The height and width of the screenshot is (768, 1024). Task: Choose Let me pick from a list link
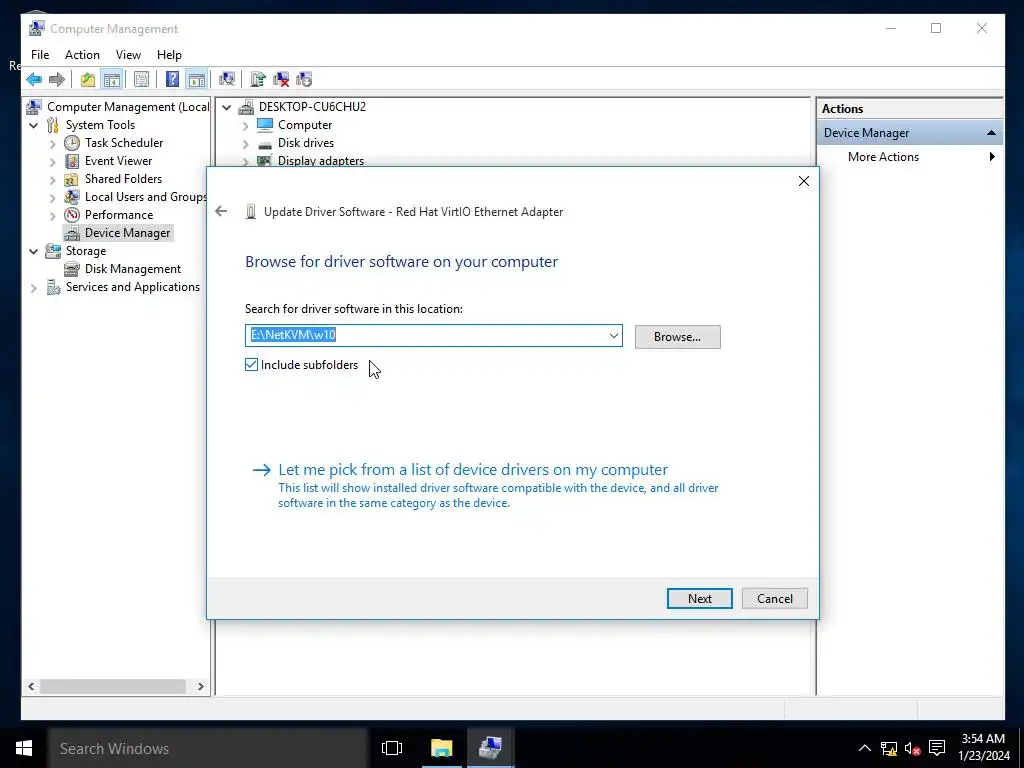tap(473, 470)
